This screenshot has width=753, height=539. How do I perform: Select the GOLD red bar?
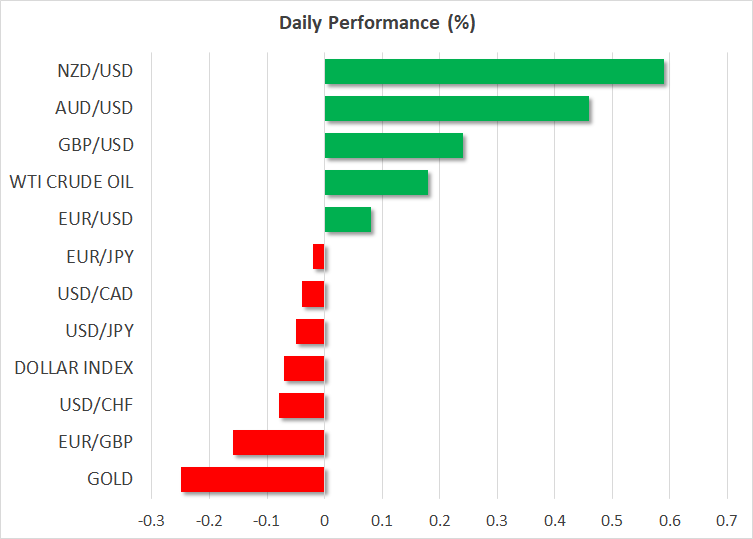pos(252,479)
